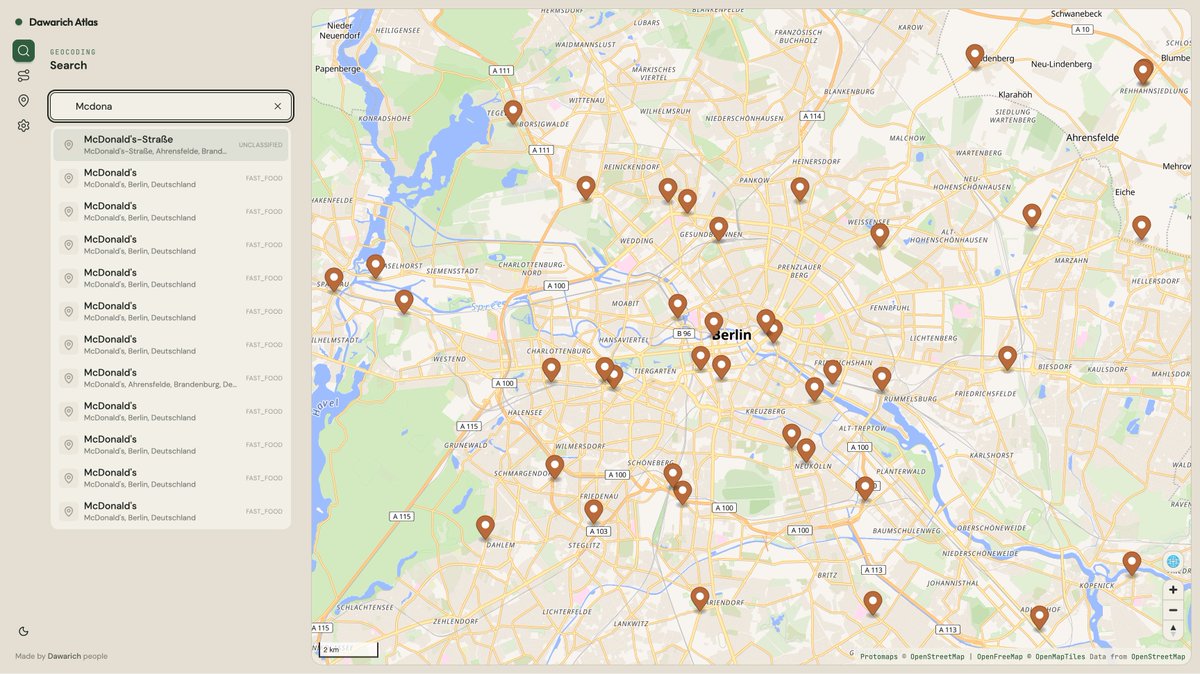Click the map marker below the Eiche label
This screenshot has height=674, width=1200.
tap(1141, 226)
